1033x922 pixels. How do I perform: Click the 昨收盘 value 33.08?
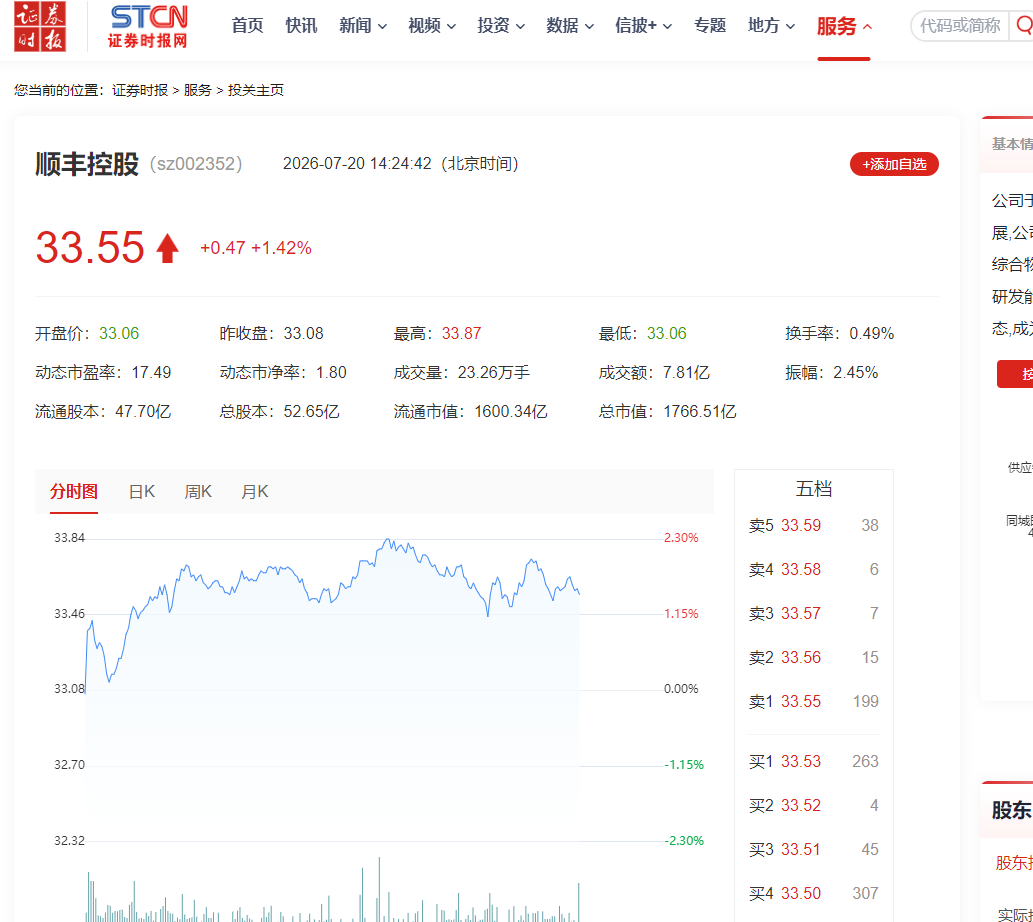pyautogui.click(x=303, y=334)
